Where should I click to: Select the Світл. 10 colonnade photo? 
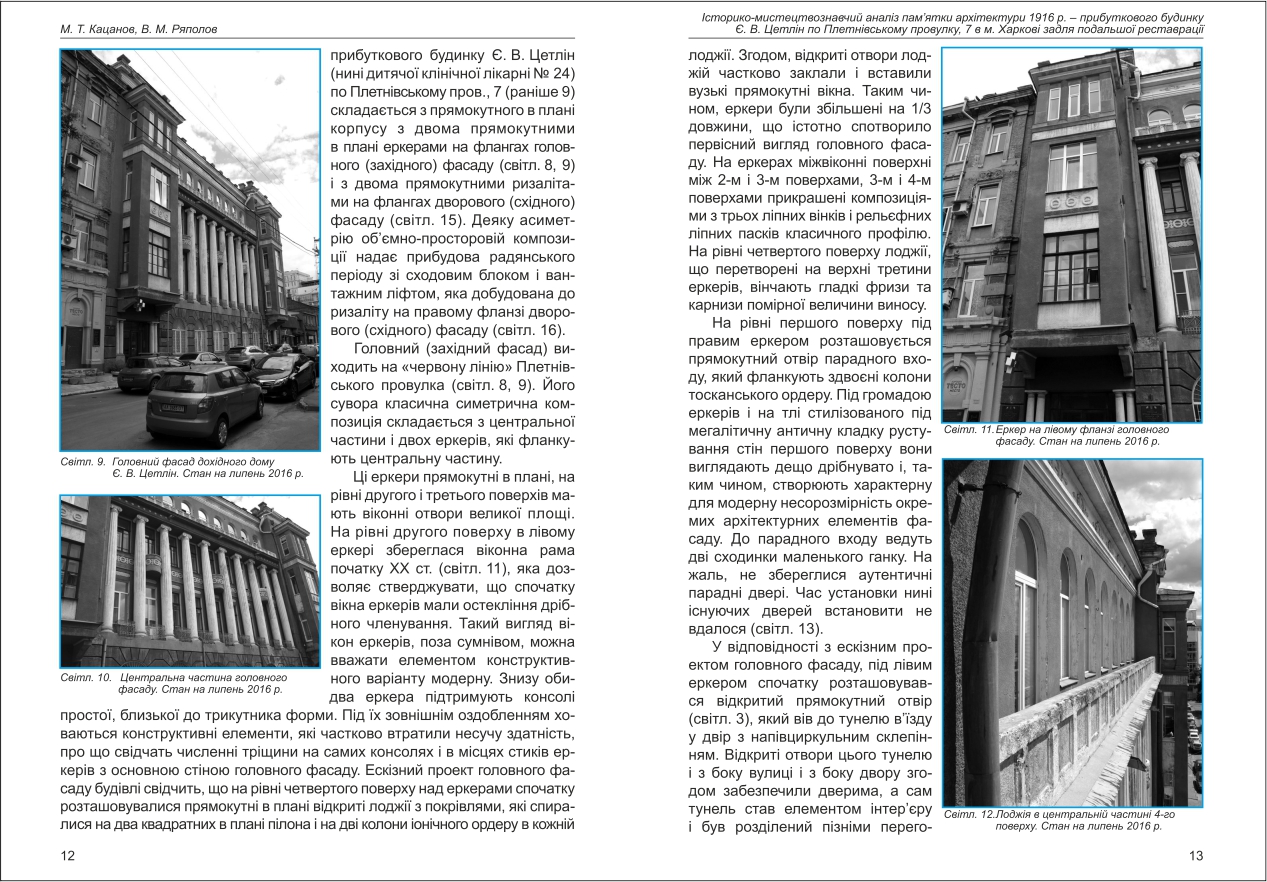pos(189,580)
